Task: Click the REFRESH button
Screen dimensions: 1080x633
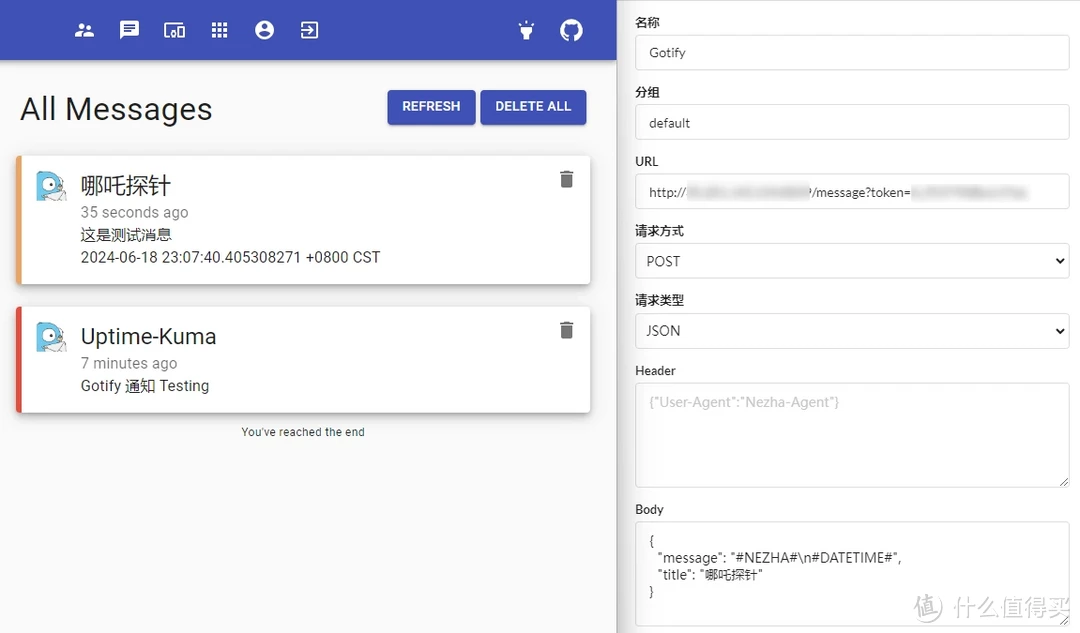Action: tap(431, 107)
